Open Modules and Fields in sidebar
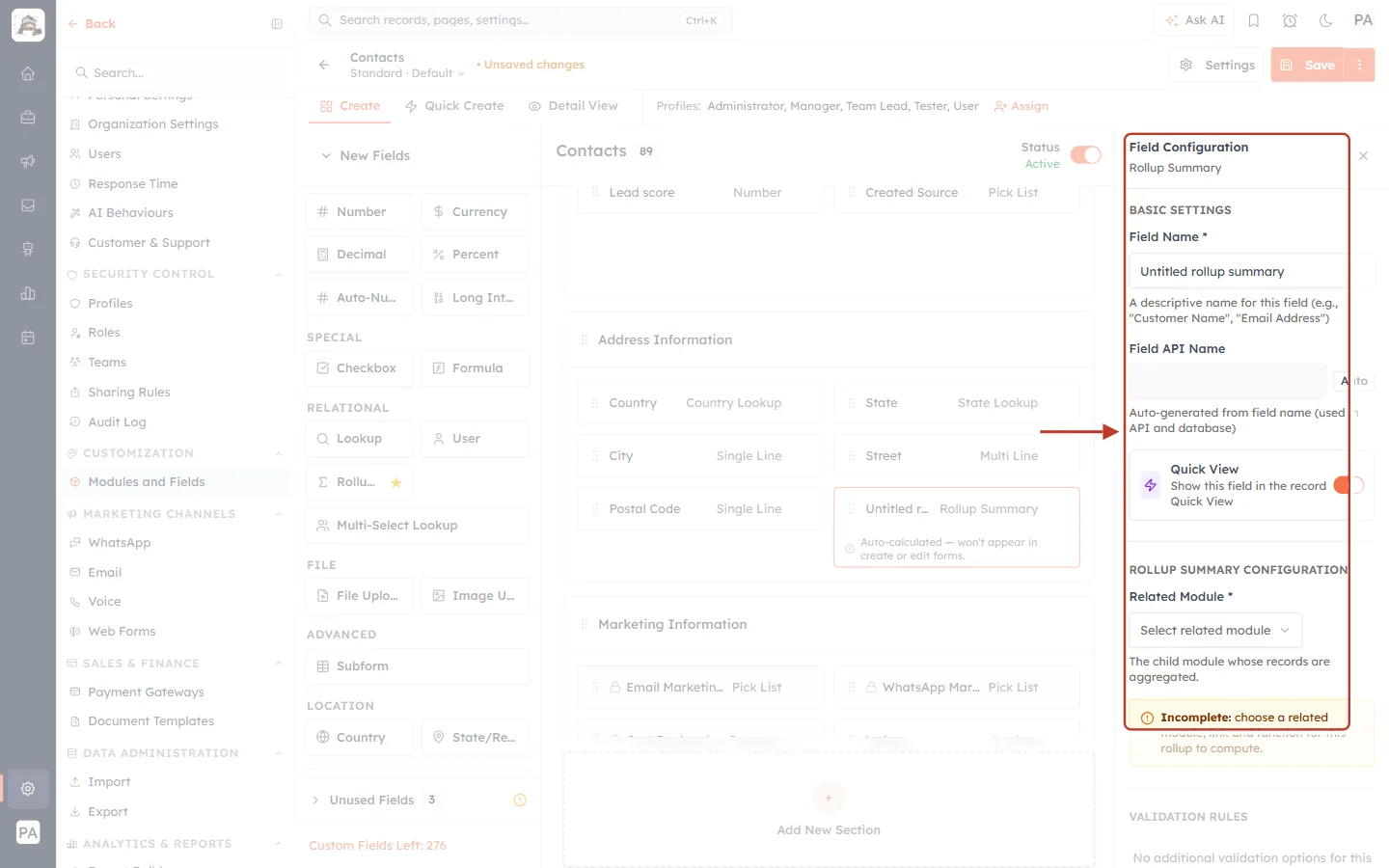The image size is (1389, 868). (x=147, y=482)
